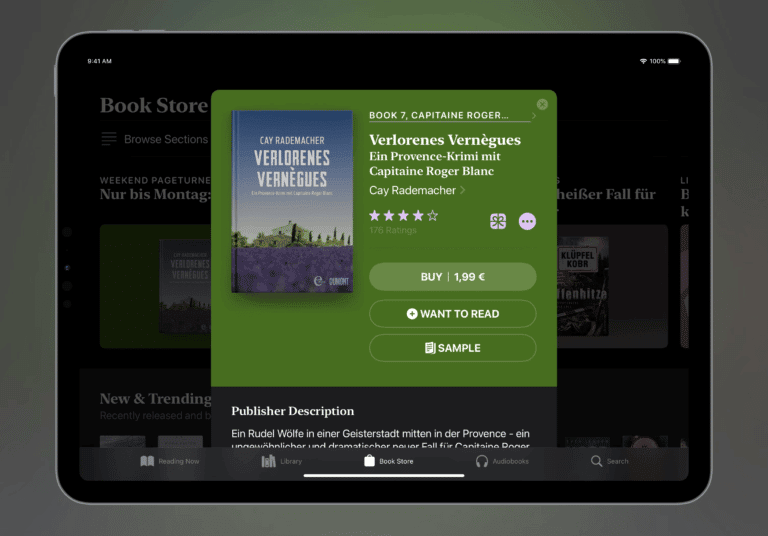Close the book detail card
The image size is (768, 536).
pyautogui.click(x=542, y=104)
